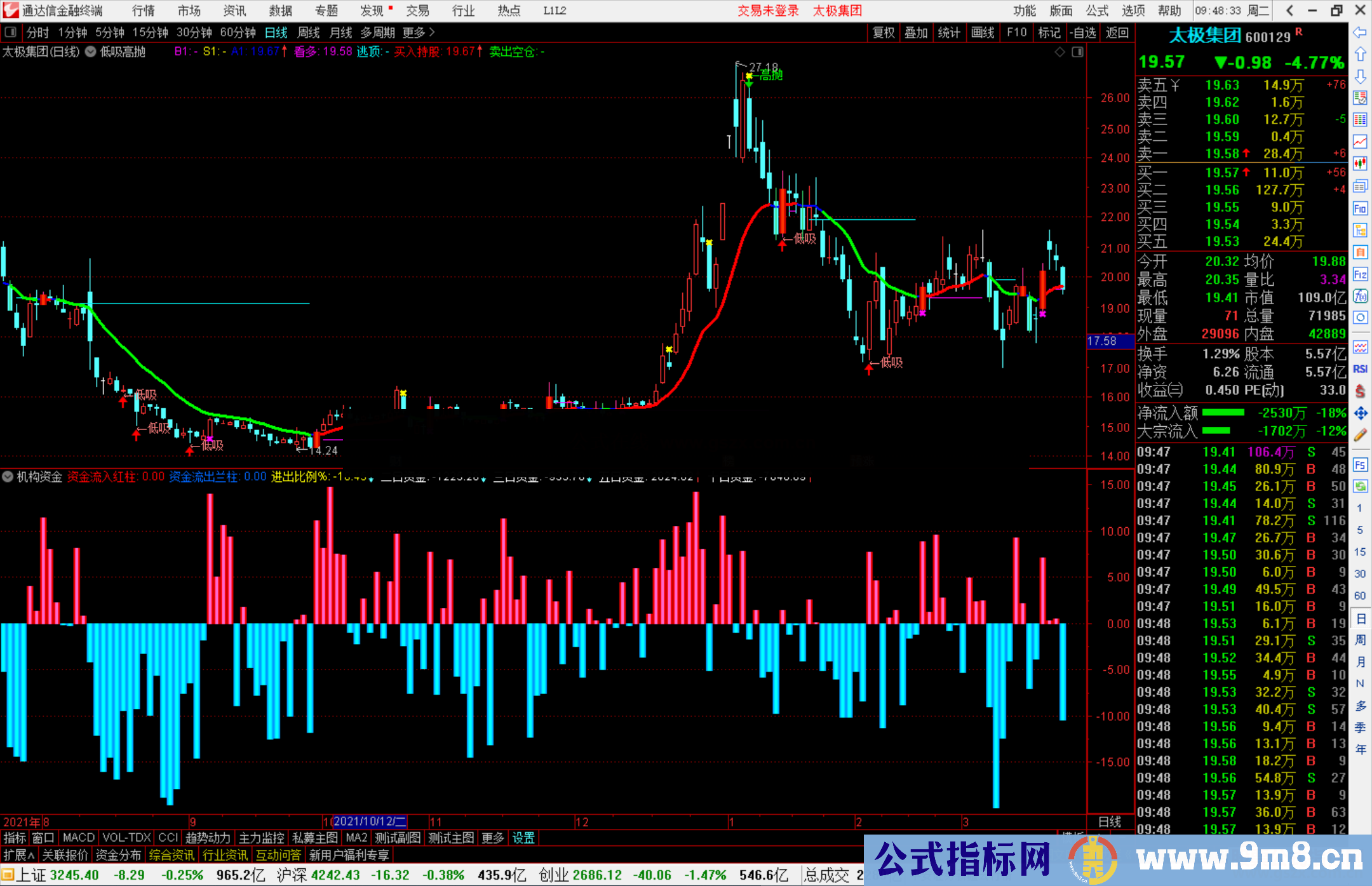Click the candlestick chart sidebar icon
This screenshot has width=1372, height=886.
[x=1360, y=163]
